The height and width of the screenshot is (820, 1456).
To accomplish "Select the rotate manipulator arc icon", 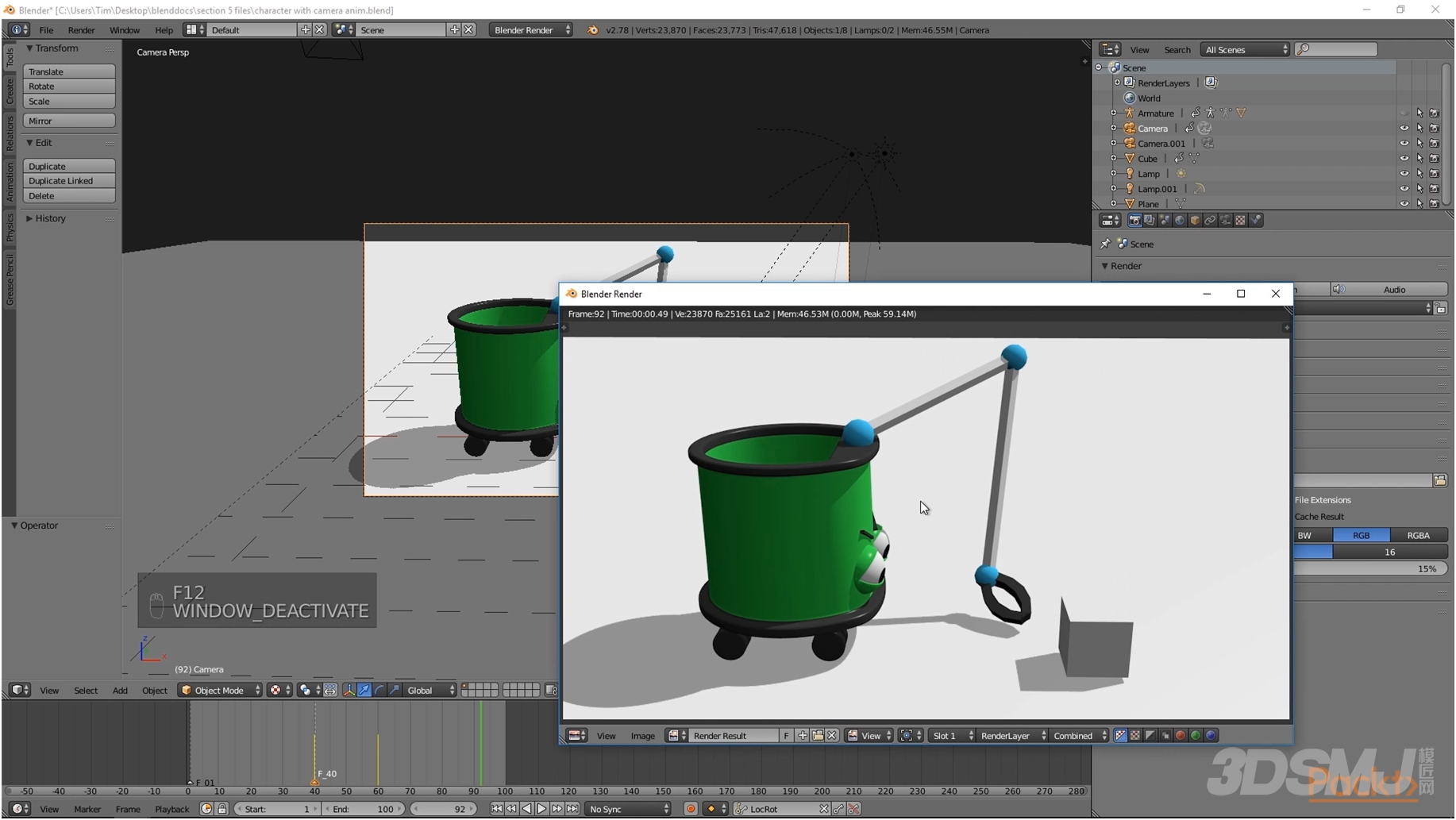I will (379, 691).
